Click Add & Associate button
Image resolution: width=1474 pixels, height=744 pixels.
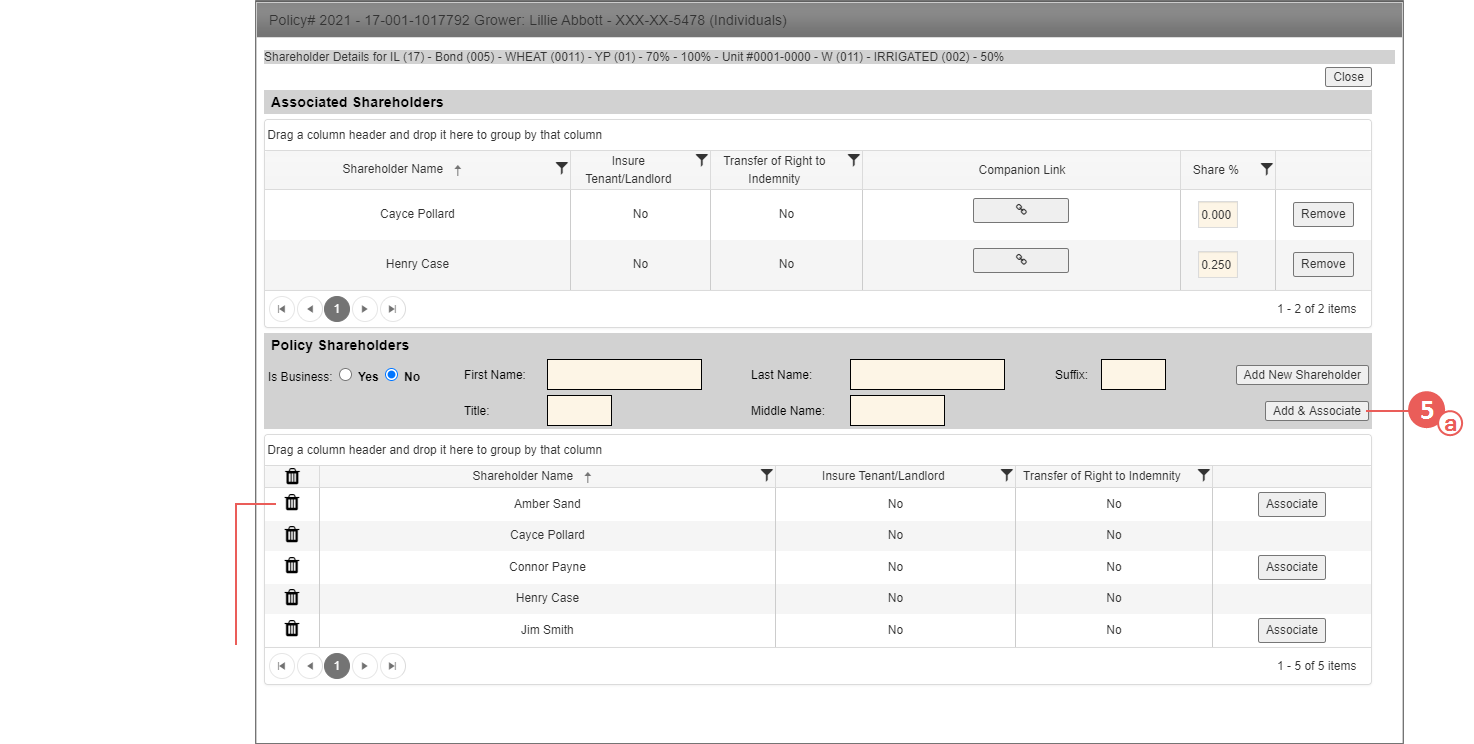coord(1317,411)
